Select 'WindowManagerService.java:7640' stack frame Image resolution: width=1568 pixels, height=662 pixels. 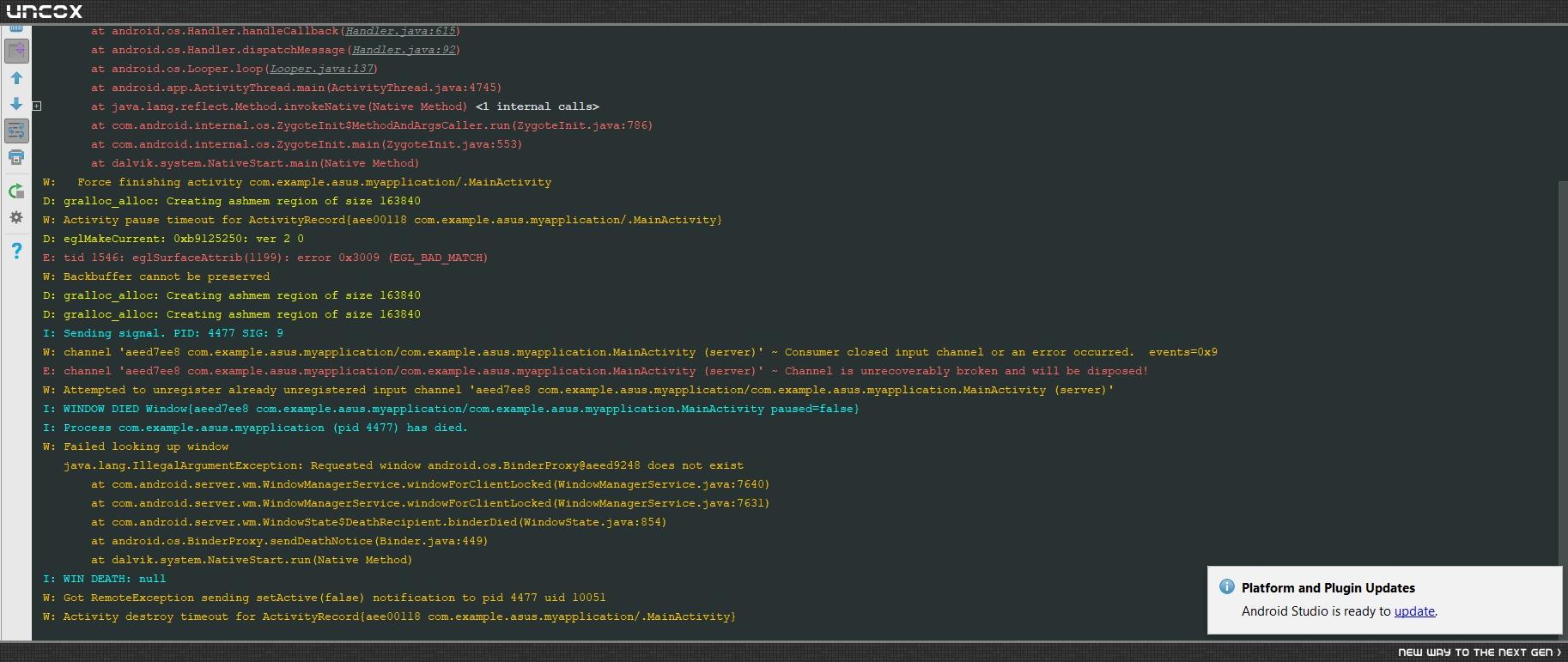pos(430,484)
